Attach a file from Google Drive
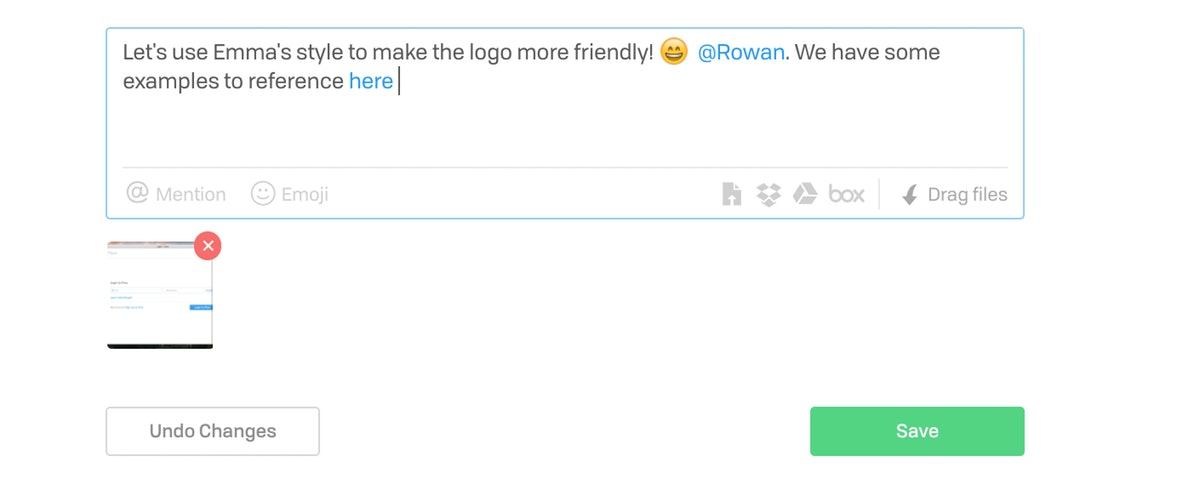 pyautogui.click(x=805, y=194)
